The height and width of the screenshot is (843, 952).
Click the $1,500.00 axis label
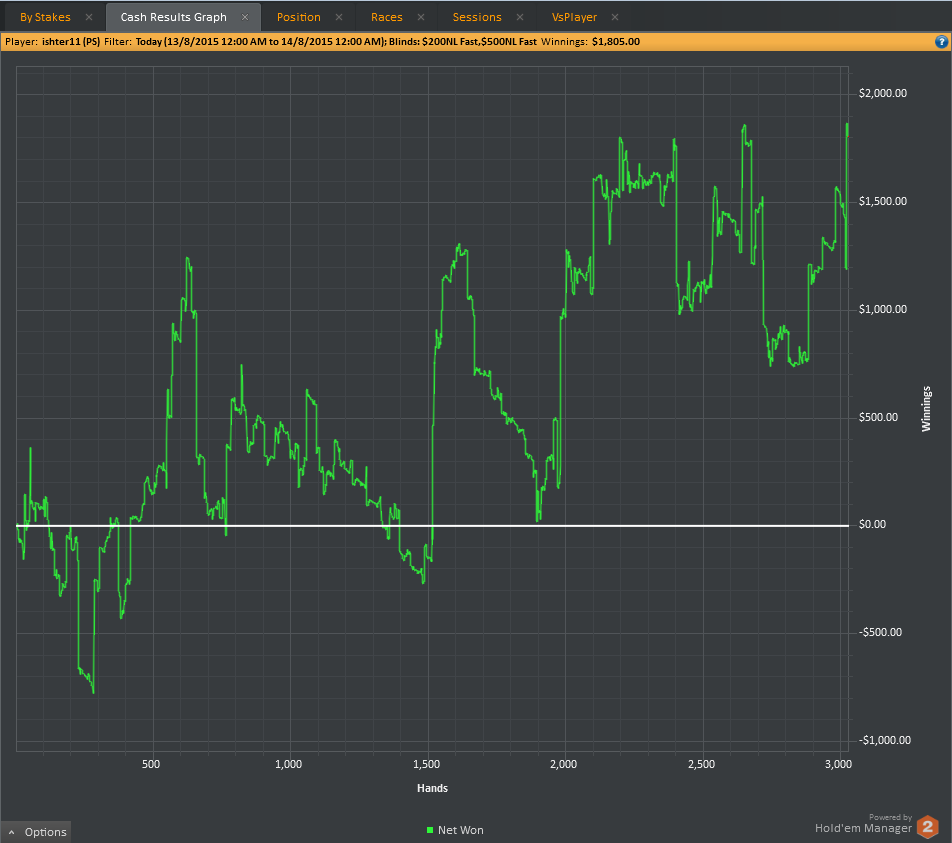pyautogui.click(x=883, y=202)
